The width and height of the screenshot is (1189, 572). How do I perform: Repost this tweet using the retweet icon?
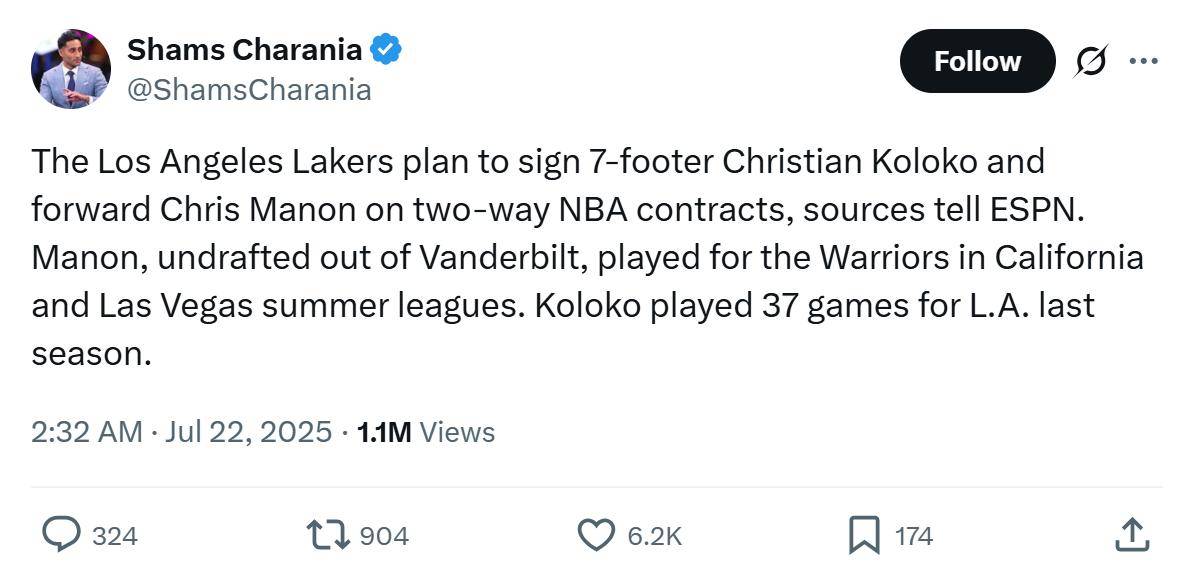coord(328,535)
